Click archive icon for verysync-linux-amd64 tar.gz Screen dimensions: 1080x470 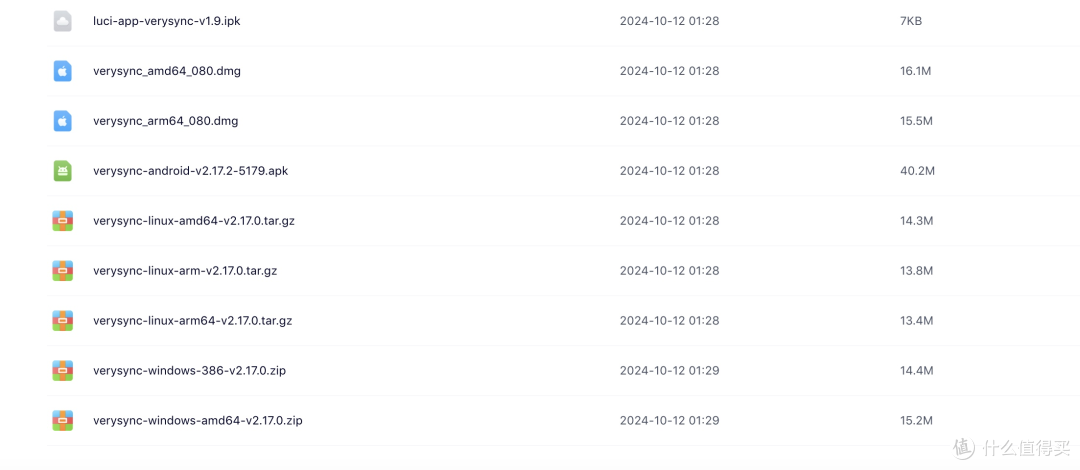click(63, 221)
